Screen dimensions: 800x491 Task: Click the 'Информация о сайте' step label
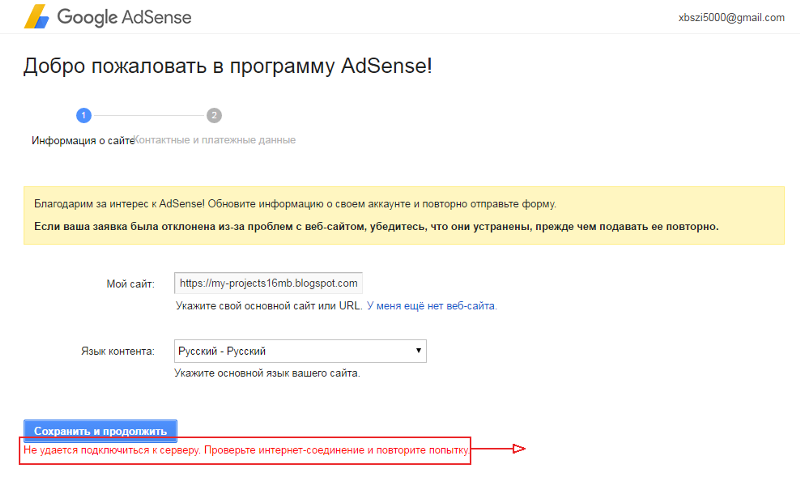coord(83,140)
